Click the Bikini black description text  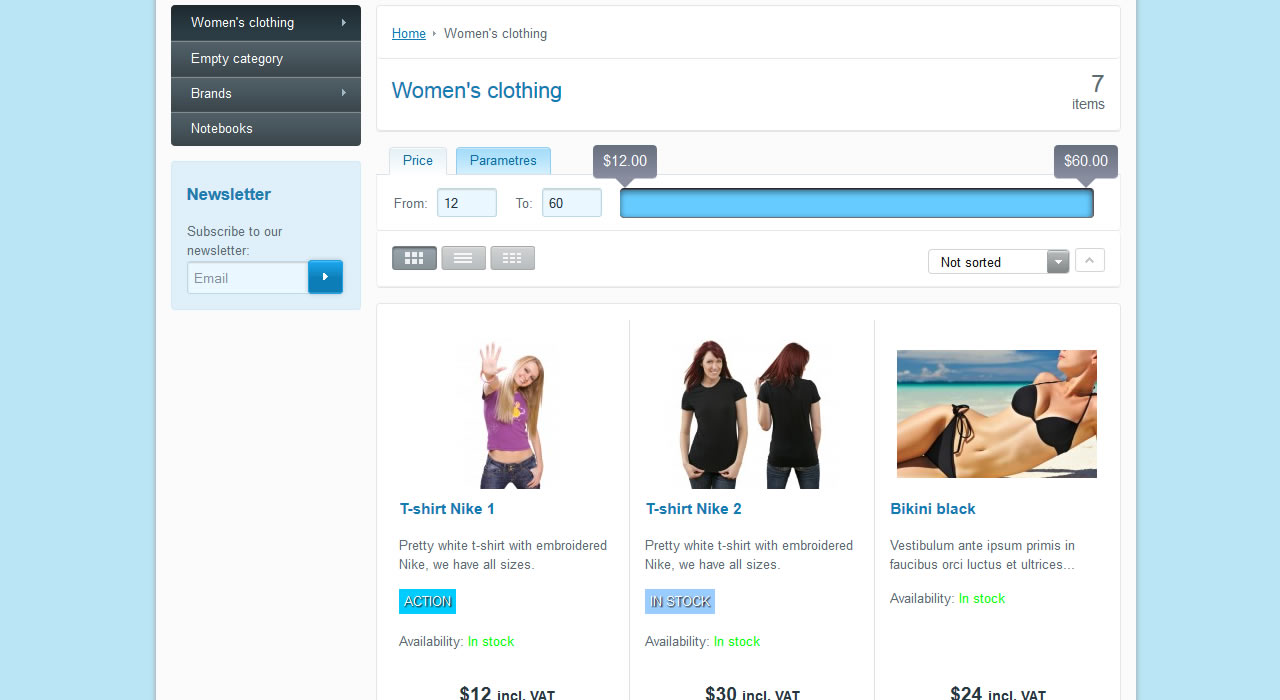983,555
